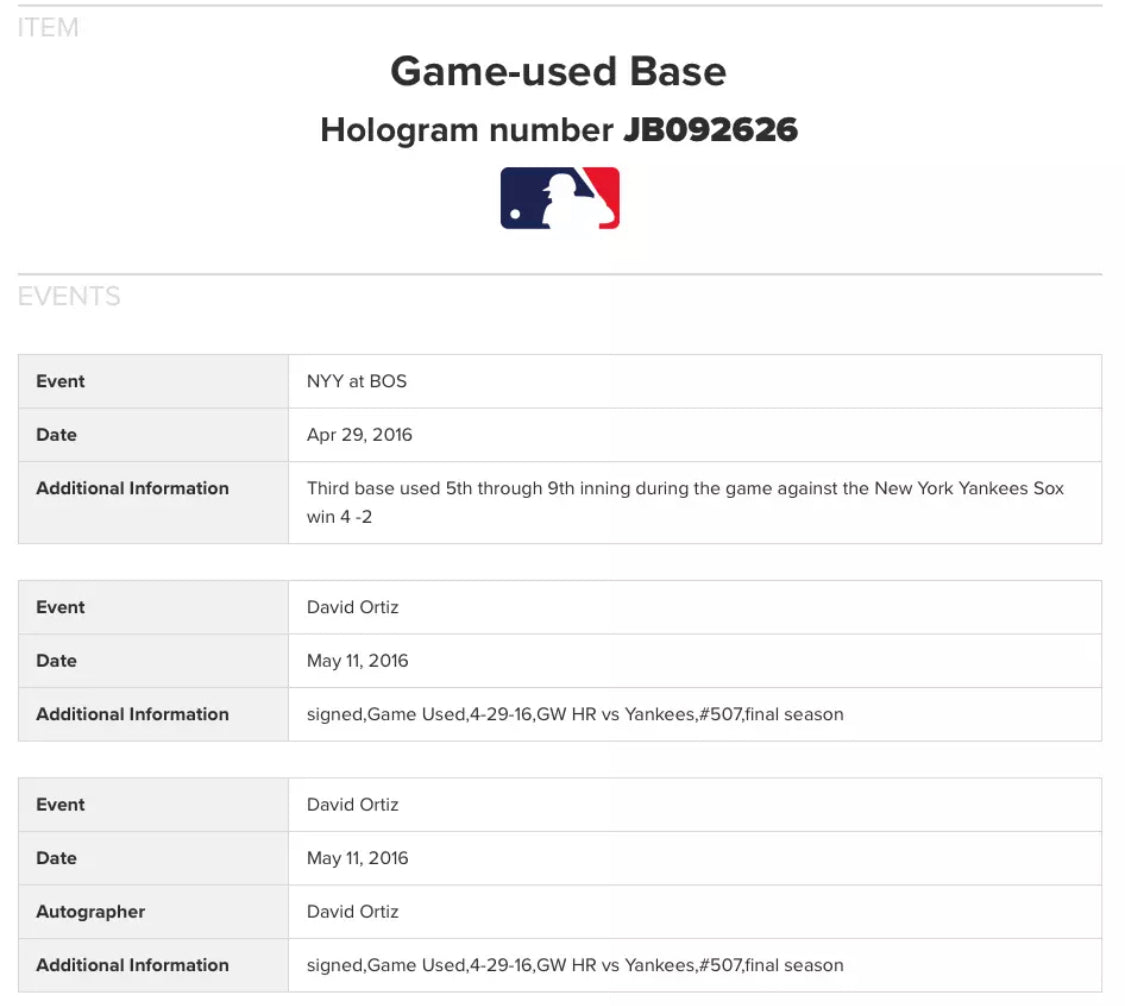
Task: Click the Event label in the middle table
Action: point(60,607)
